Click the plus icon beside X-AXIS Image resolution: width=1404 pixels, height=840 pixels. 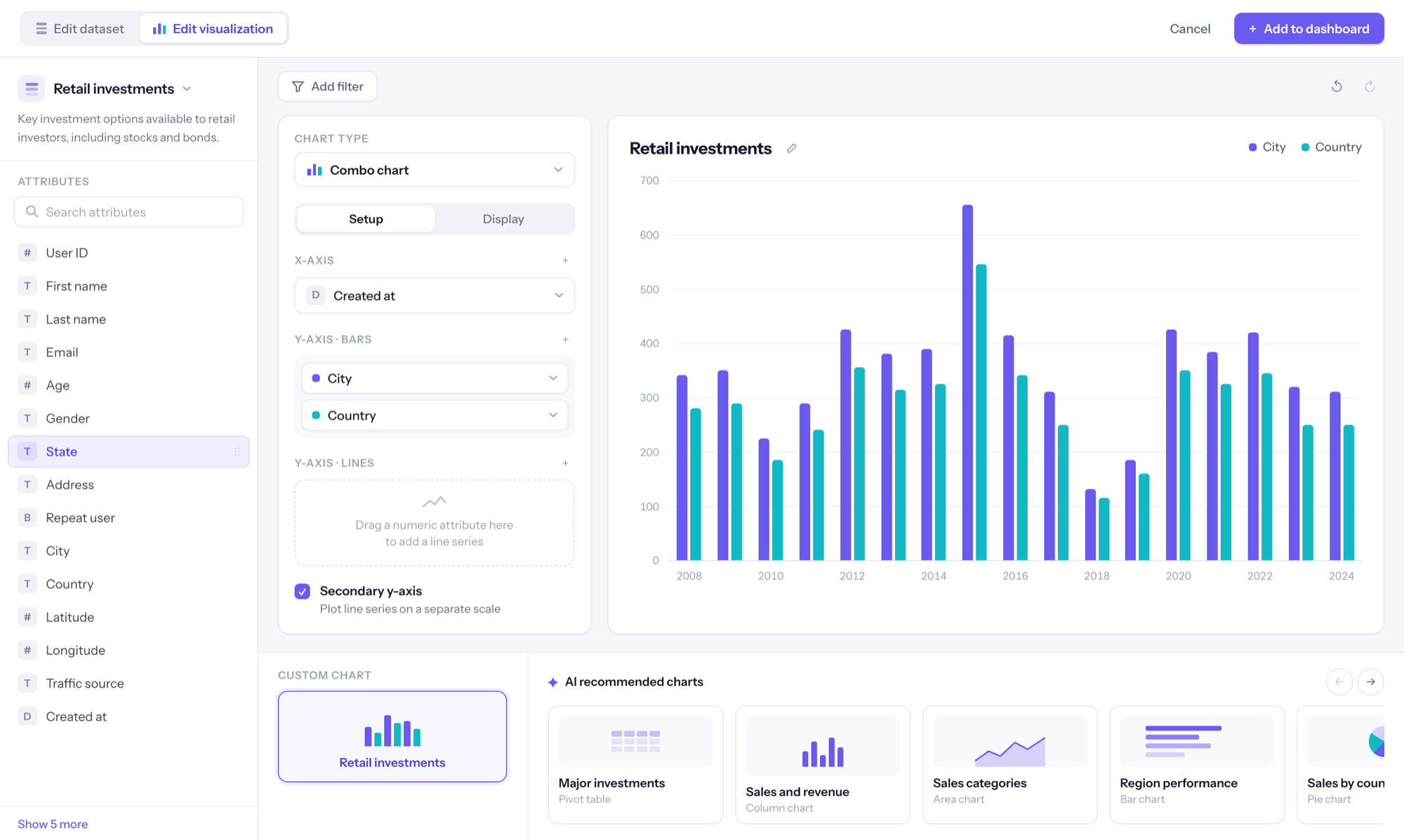point(565,260)
